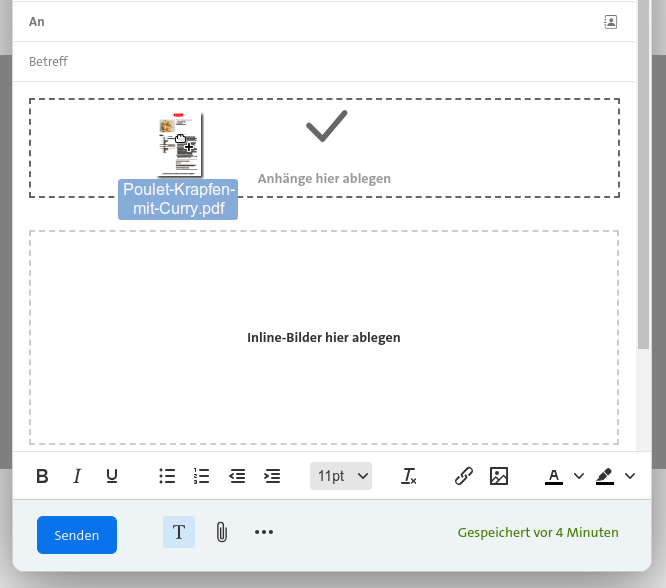This screenshot has height=588, width=666.
Task: Toggle italic text formatting
Action: pos(77,476)
